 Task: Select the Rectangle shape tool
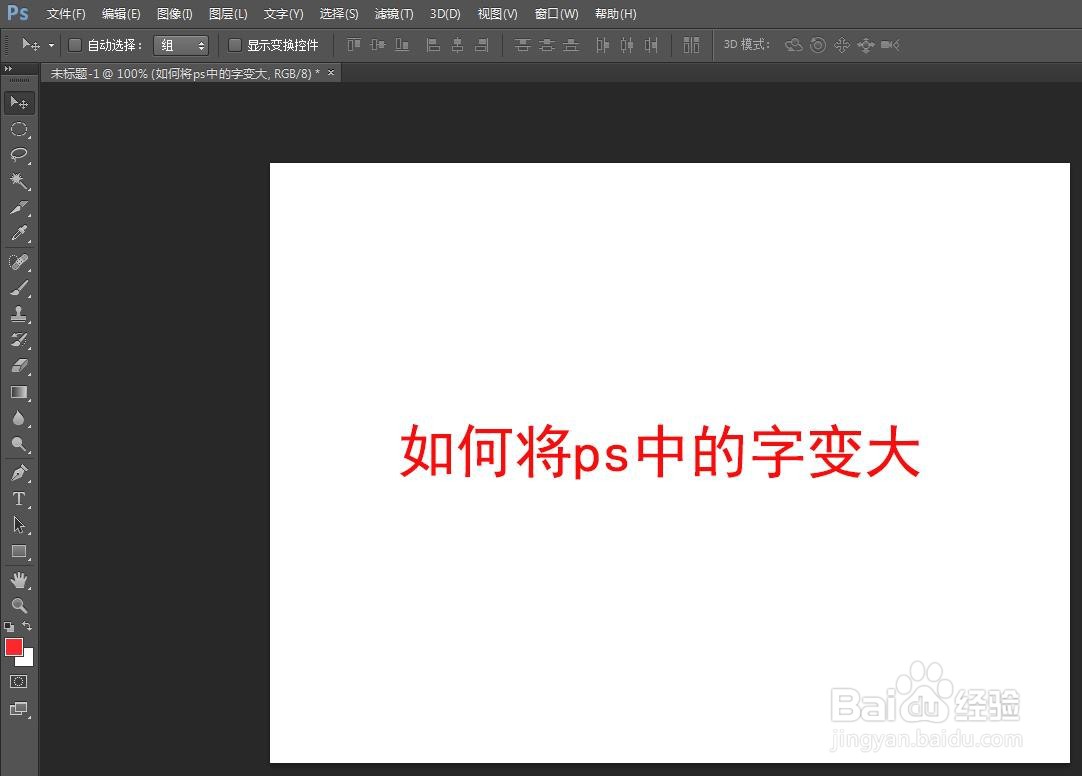click(x=19, y=551)
